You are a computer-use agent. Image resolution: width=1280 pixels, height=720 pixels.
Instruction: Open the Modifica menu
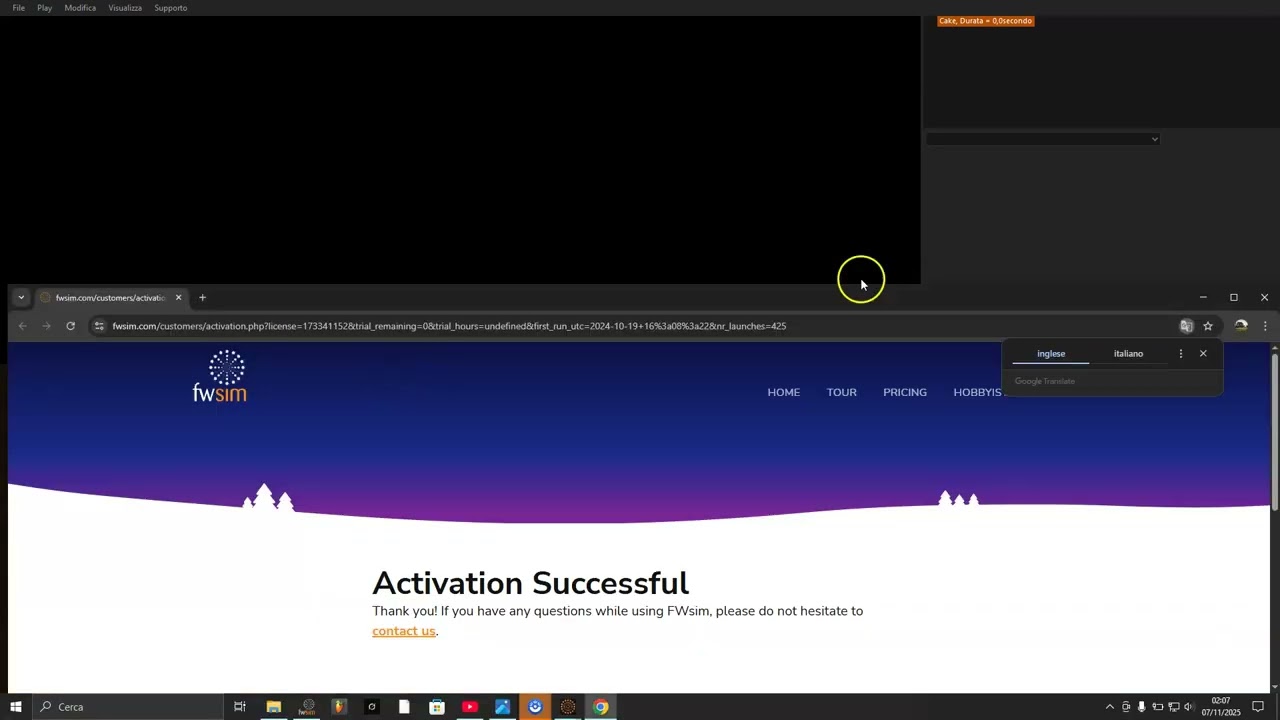pos(80,8)
